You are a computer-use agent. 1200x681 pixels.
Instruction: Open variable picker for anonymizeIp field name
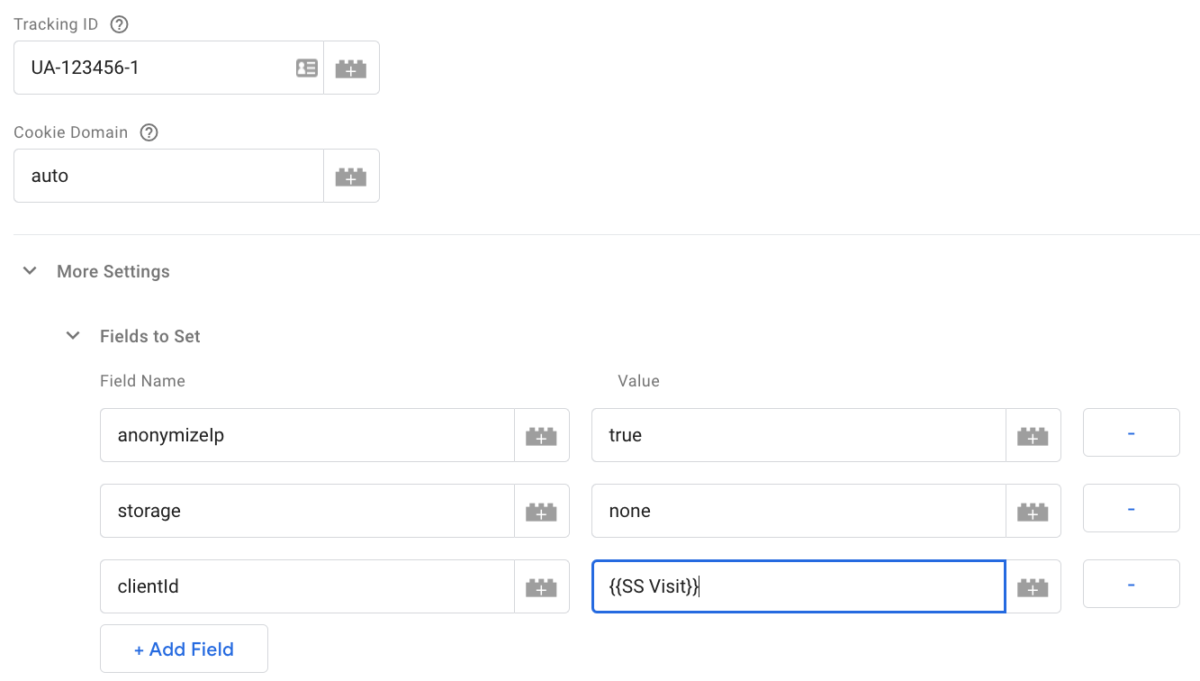click(x=541, y=435)
